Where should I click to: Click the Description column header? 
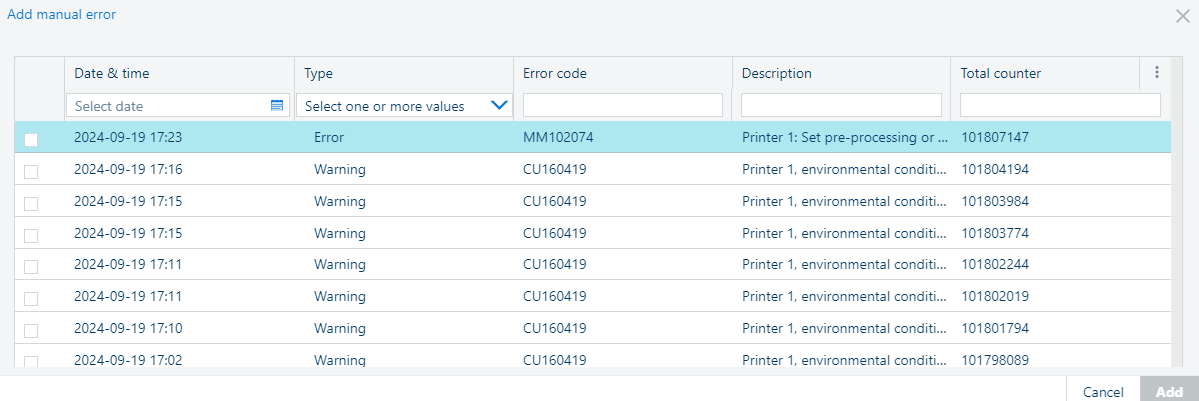pos(777,73)
